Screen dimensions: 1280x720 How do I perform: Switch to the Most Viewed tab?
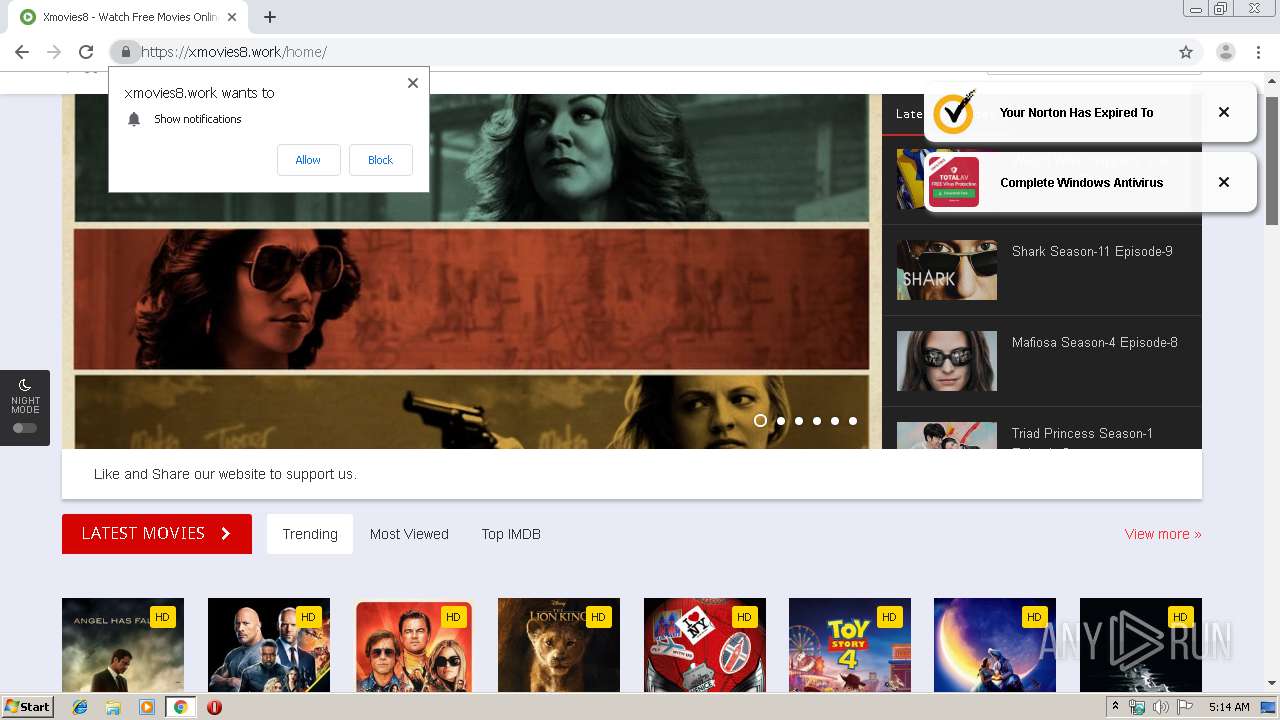(409, 534)
